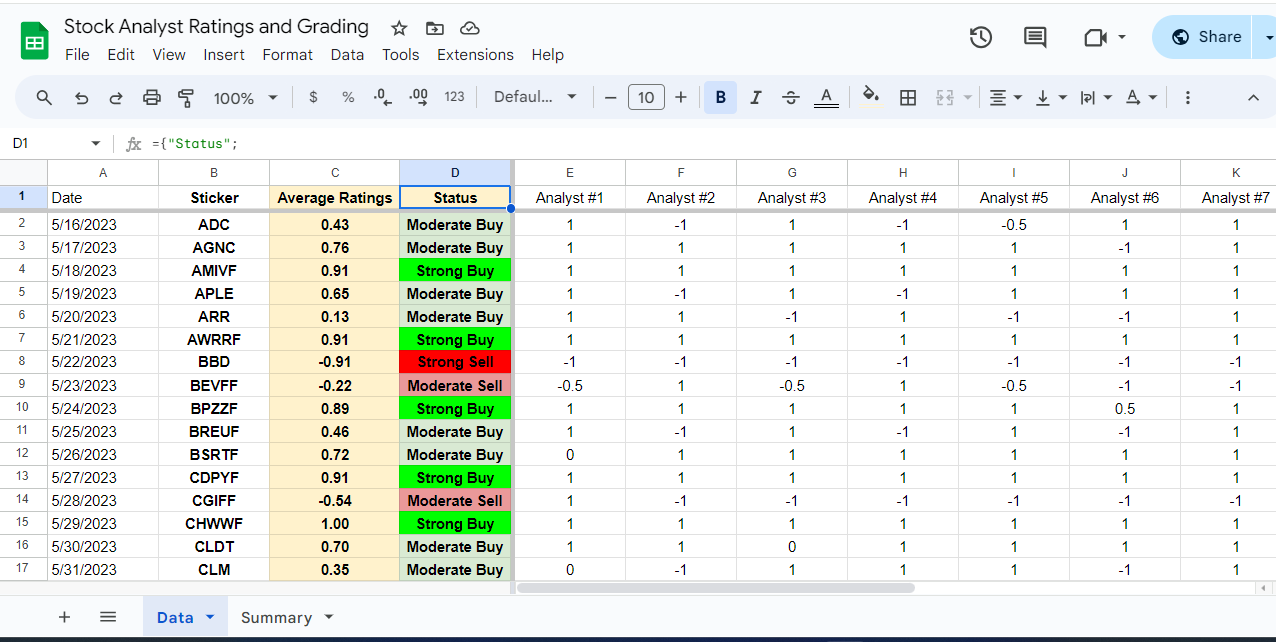Apply borders to selection

tap(908, 97)
